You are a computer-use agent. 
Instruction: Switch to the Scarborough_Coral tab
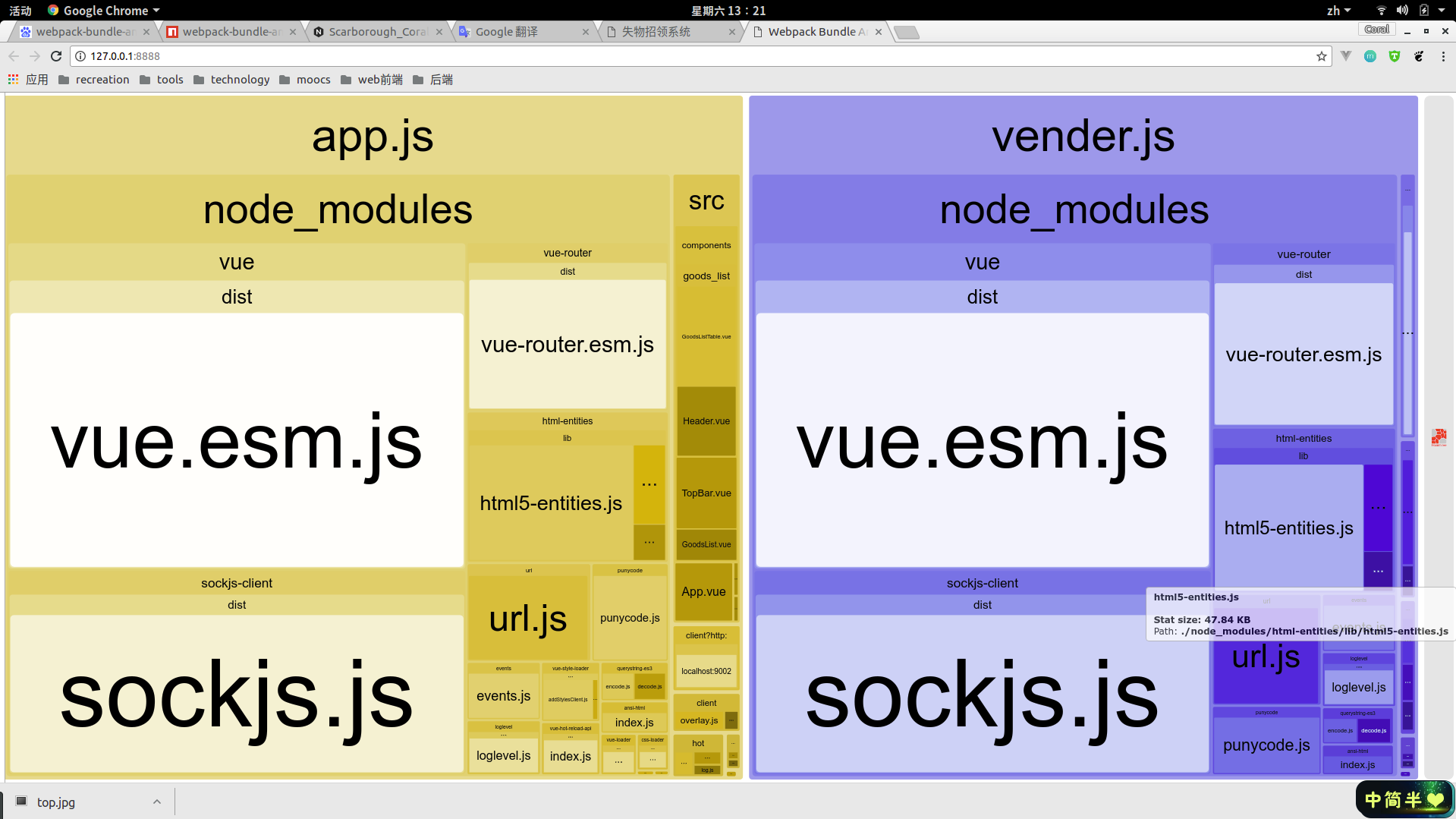[x=377, y=32]
